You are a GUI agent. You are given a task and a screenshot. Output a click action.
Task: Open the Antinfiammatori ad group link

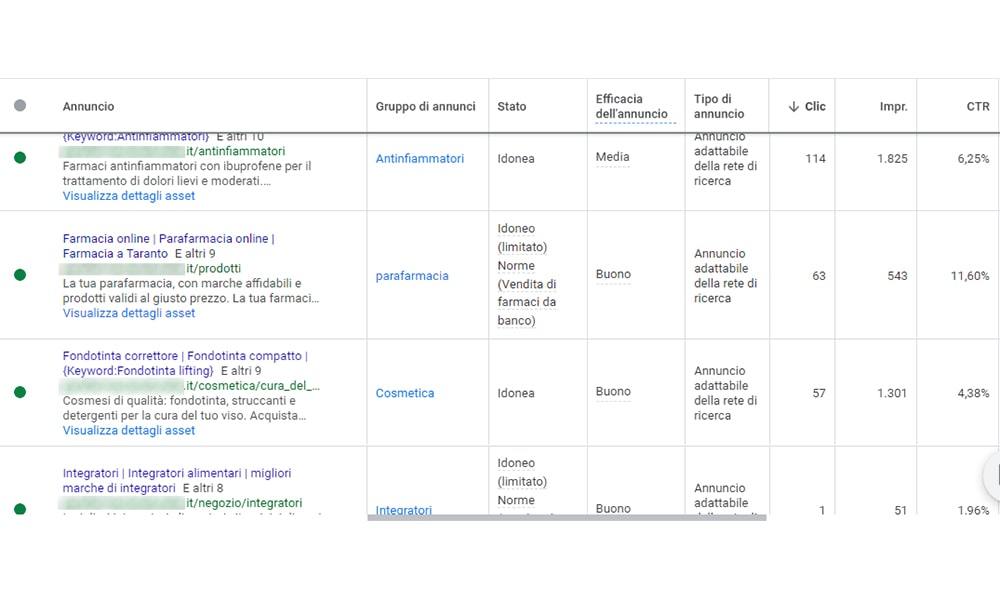(420, 159)
